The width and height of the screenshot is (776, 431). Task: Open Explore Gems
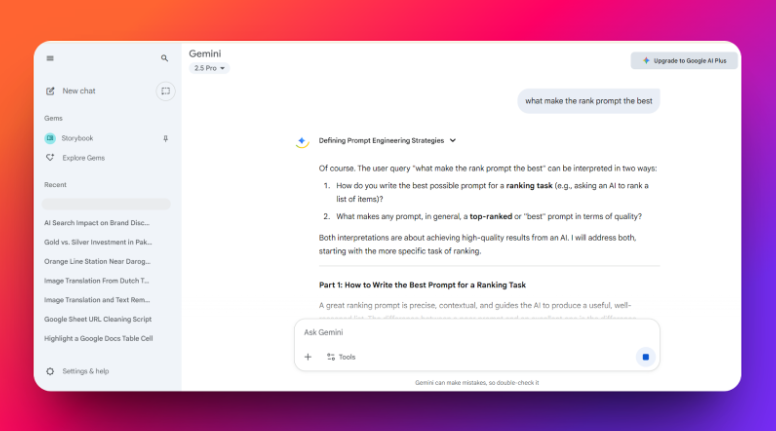82,158
